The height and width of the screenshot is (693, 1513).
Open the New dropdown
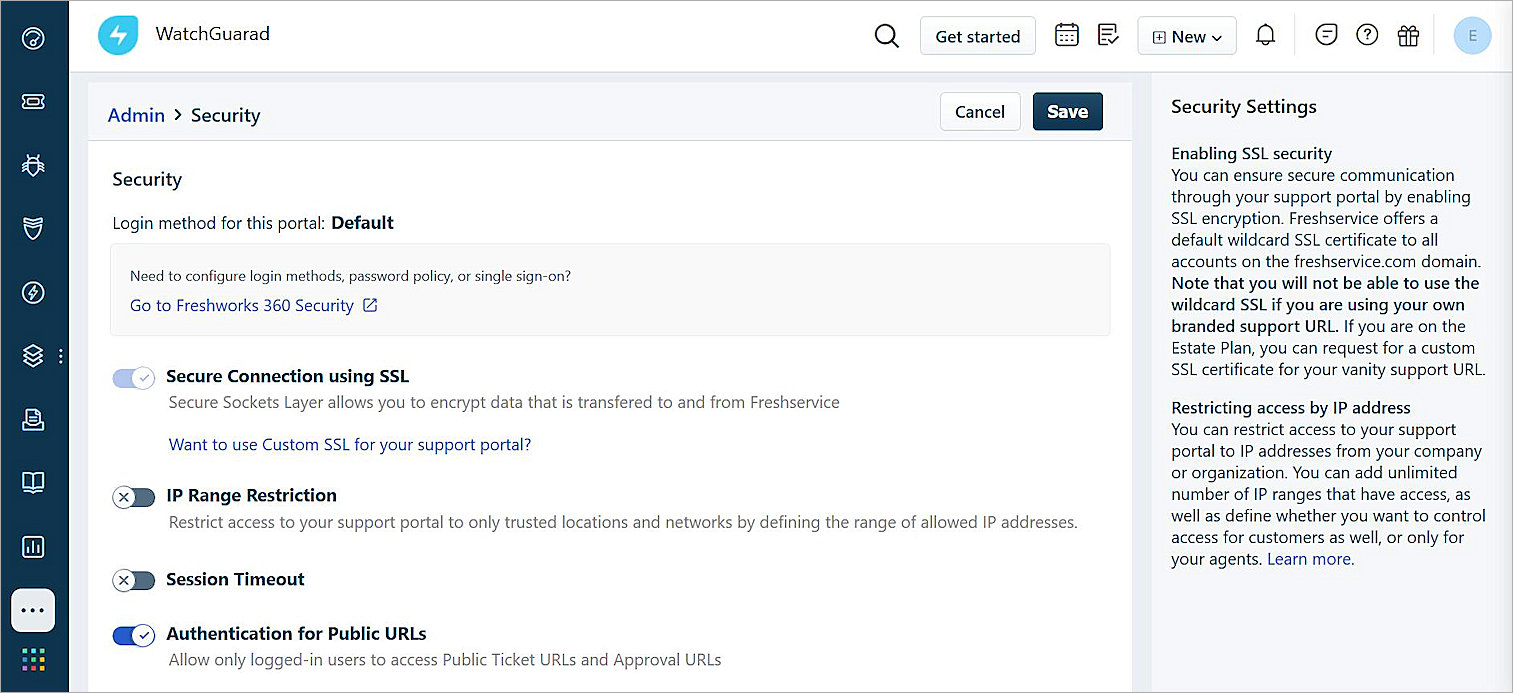point(1186,35)
